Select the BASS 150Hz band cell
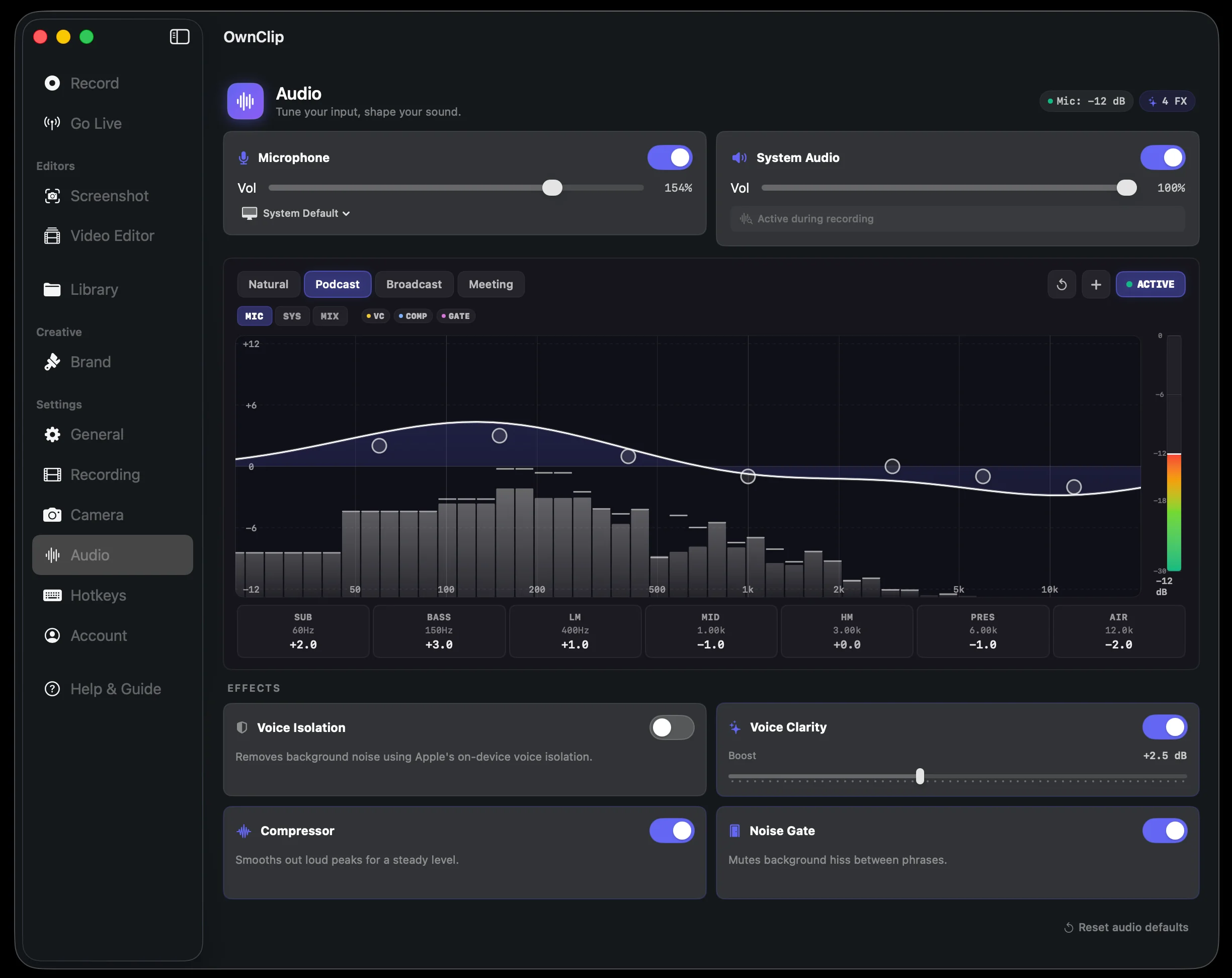Viewport: 1232px width, 978px height. tap(439, 631)
